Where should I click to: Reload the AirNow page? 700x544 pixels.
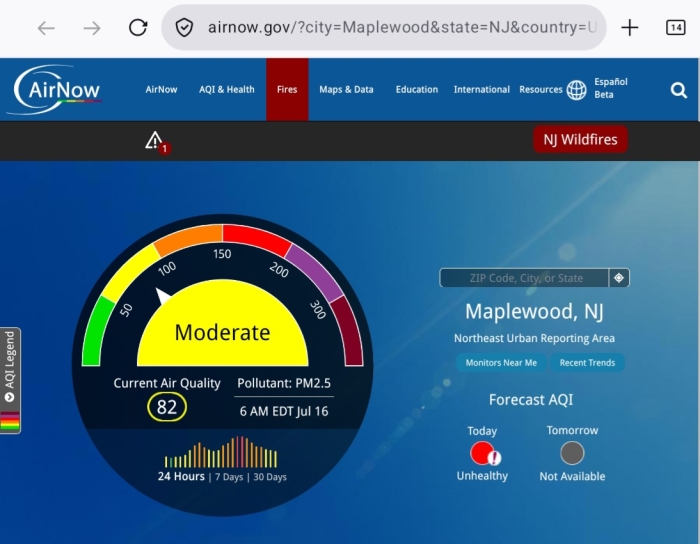tap(138, 28)
